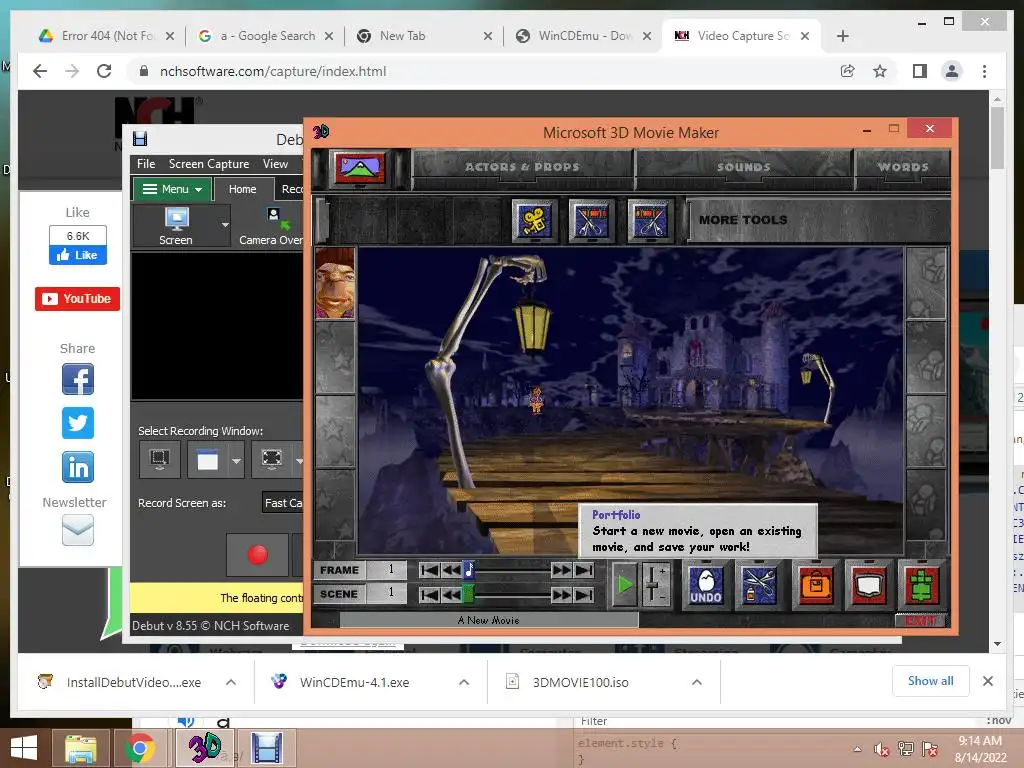Open the Record Screen as format dropdown
1024x768 pixels.
[x=283, y=503]
